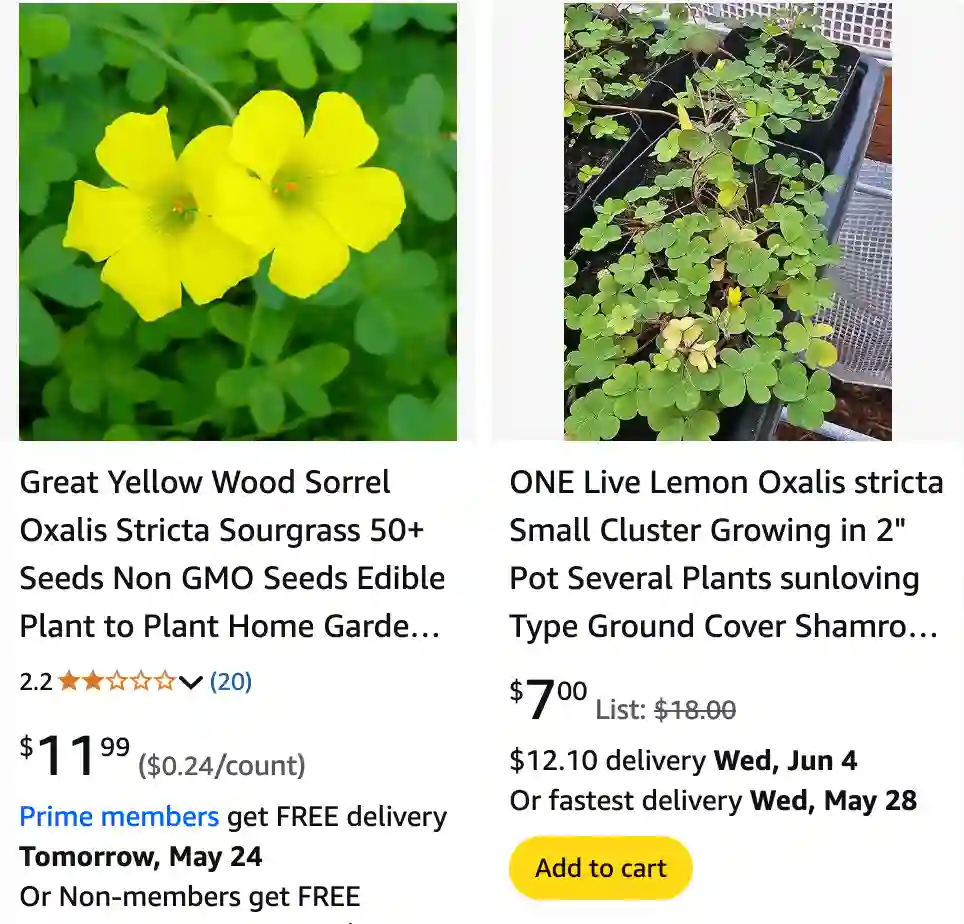
Task: Click the $0.24/count unit price
Action: pos(221,766)
